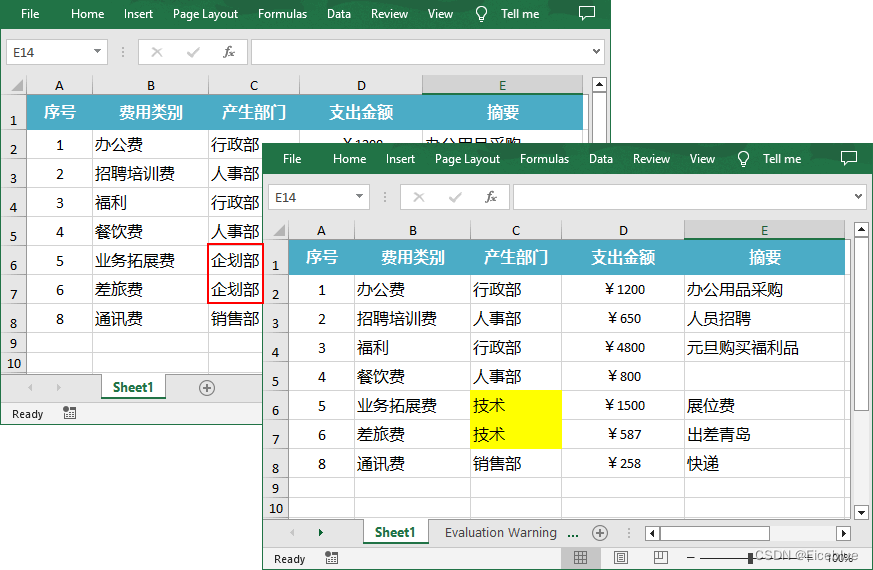Switch to the Evaluation Warning sheet tab
This screenshot has width=873, height=570.
(501, 533)
